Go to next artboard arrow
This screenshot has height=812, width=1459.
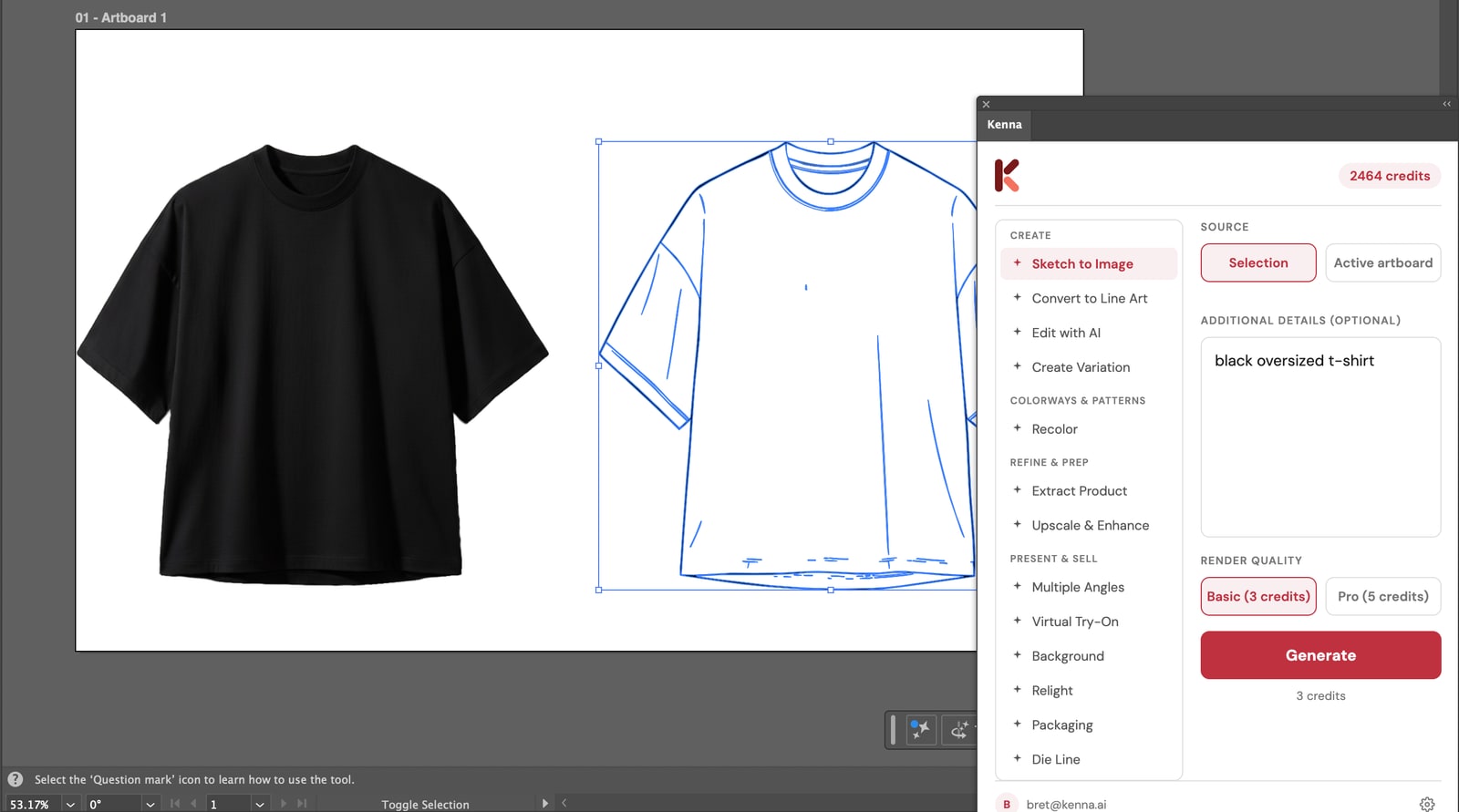point(284,804)
